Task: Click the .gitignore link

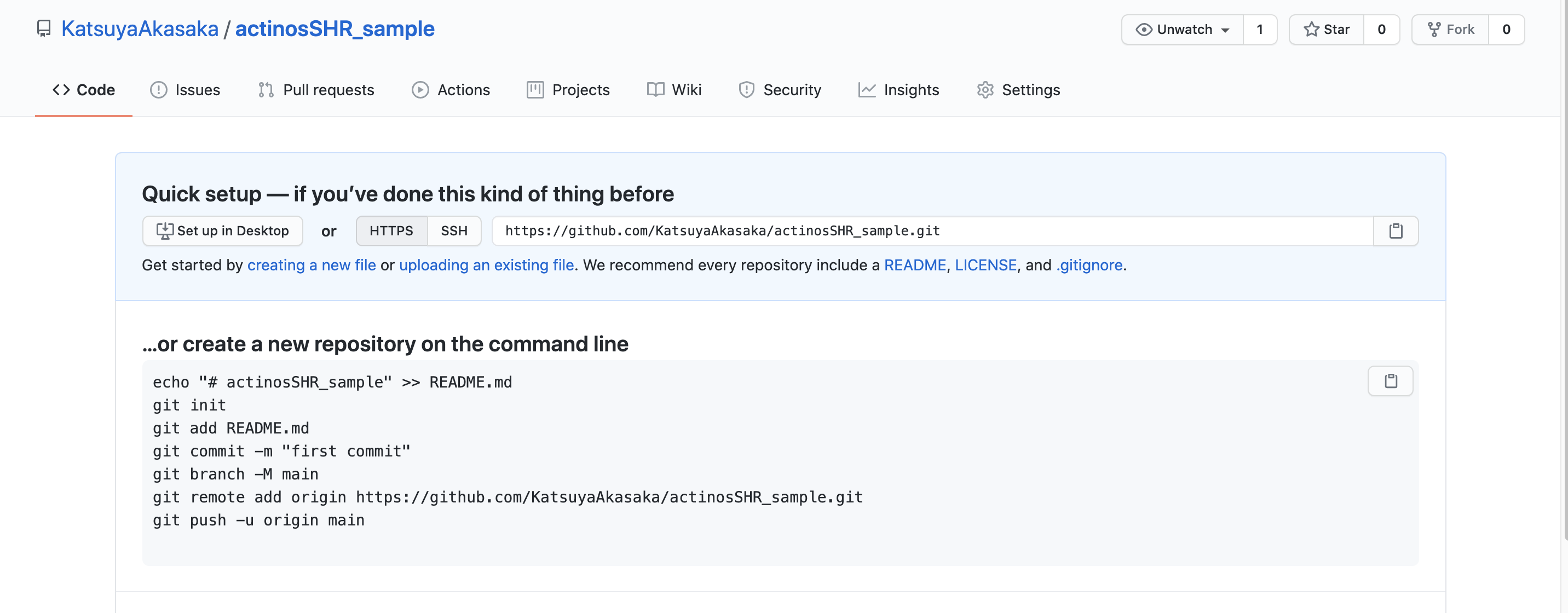Action: pyautogui.click(x=1089, y=265)
